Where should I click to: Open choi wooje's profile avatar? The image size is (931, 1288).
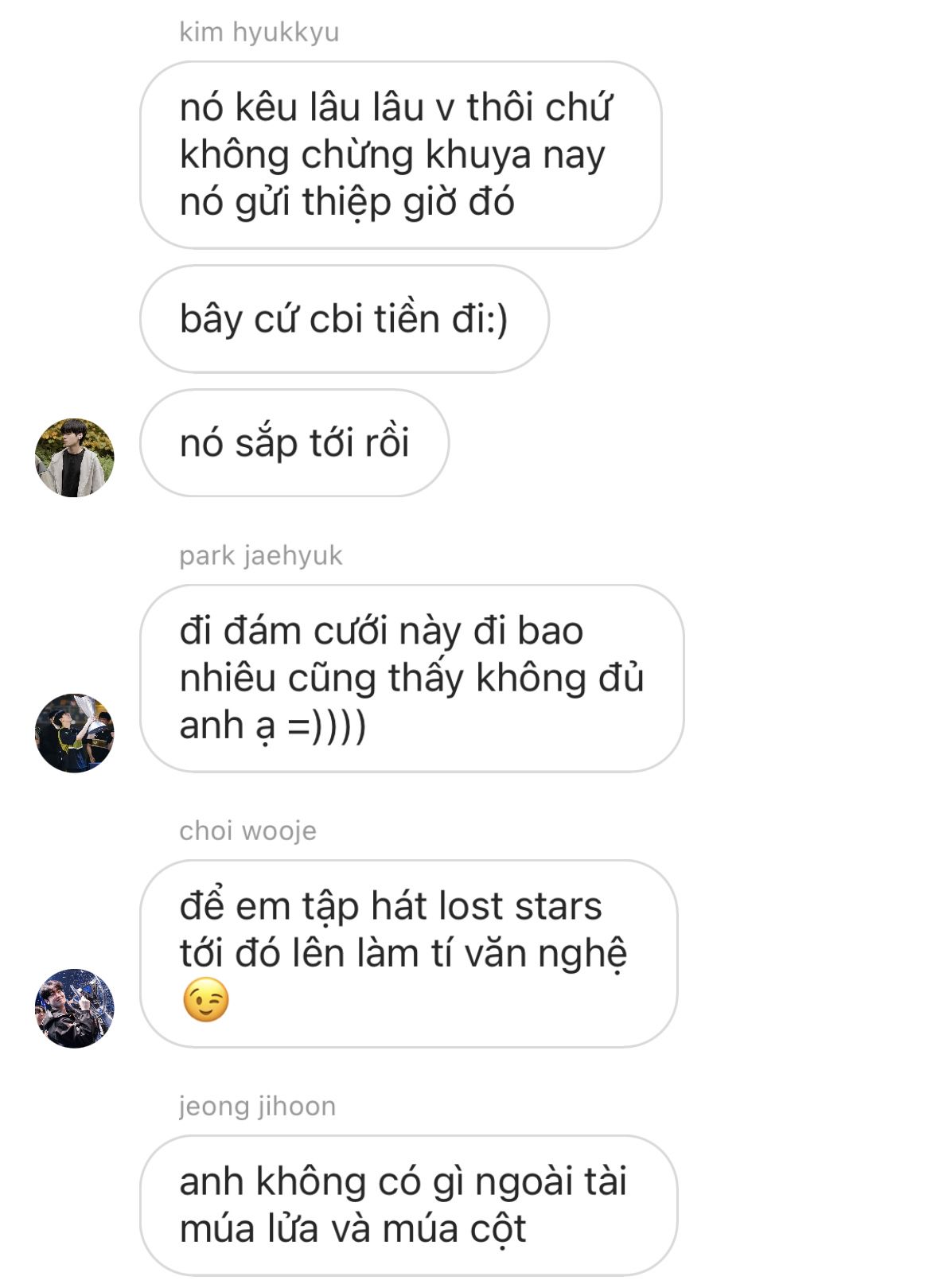[x=75, y=1008]
